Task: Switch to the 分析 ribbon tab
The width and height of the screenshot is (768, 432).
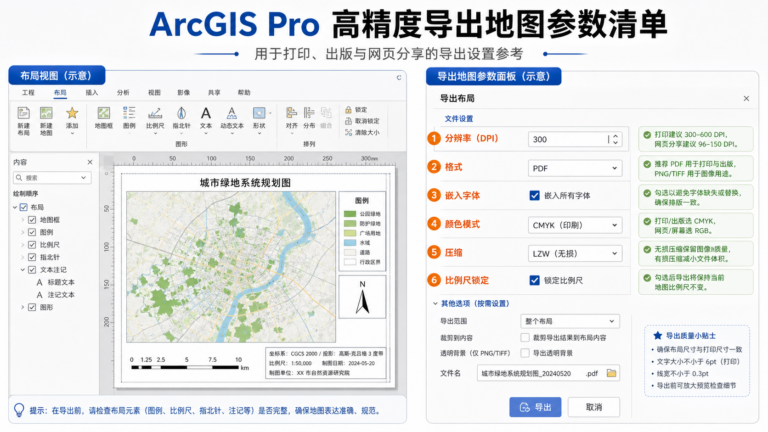Action: click(123, 93)
